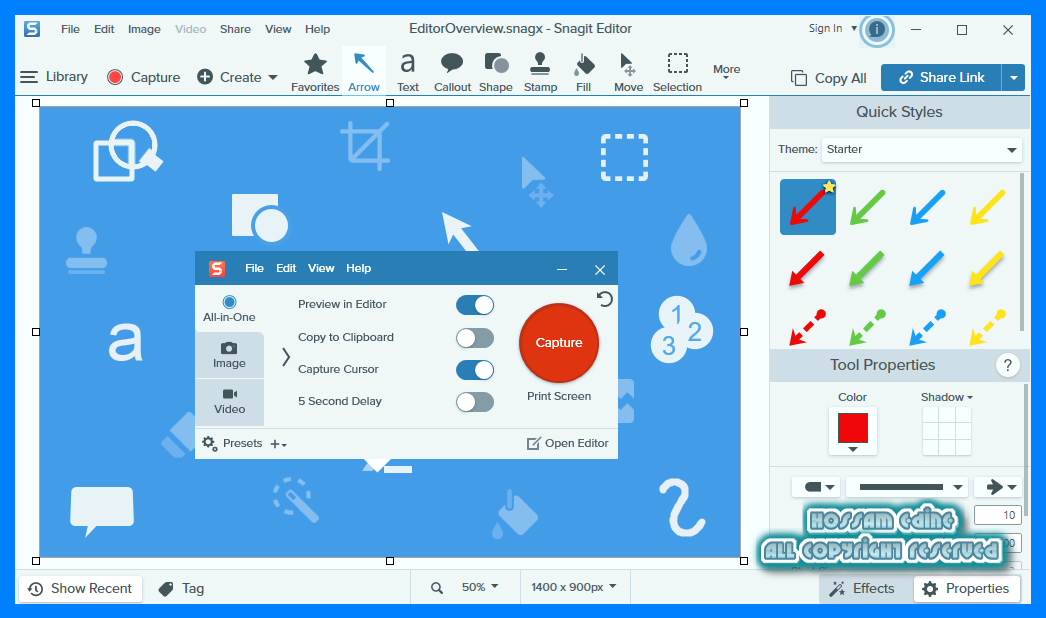Select the All-in-One capture mode
This screenshot has height=618, width=1046.
(x=229, y=309)
